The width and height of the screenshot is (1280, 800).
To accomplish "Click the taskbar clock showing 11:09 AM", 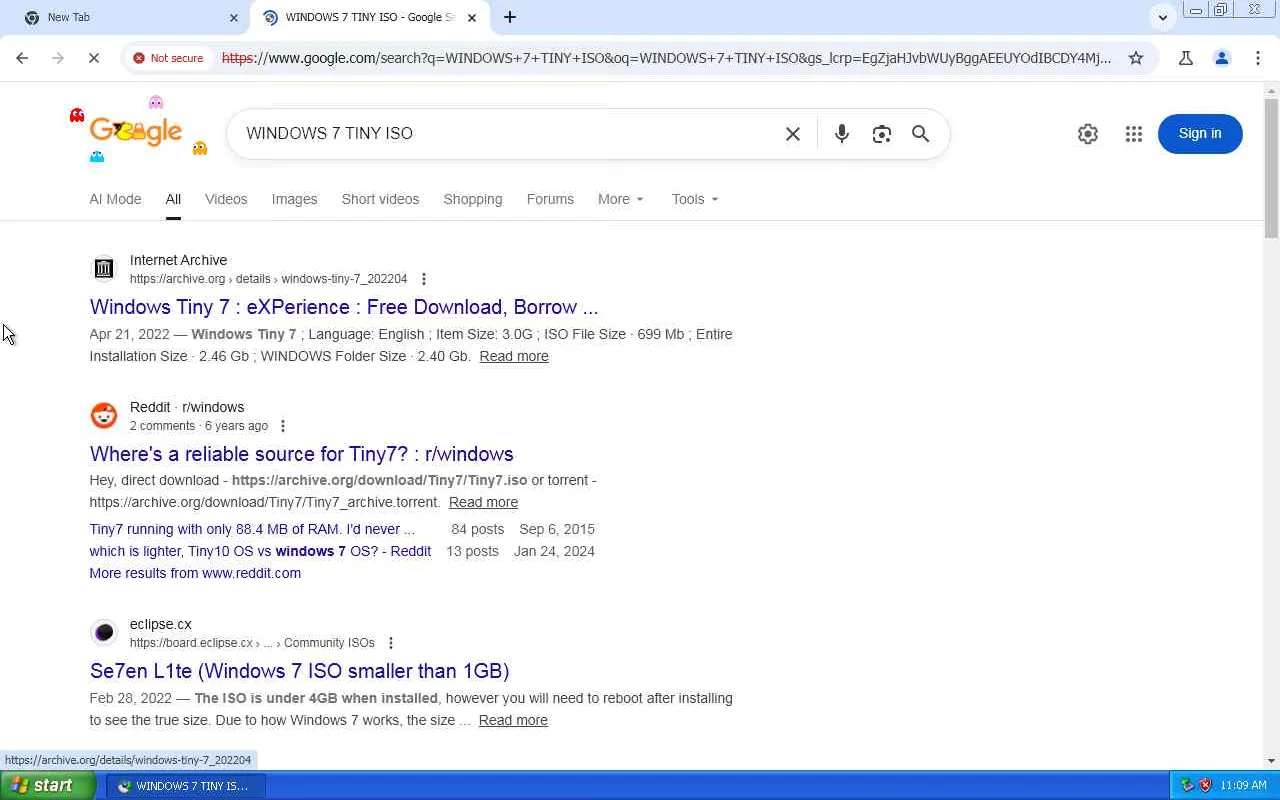I will pyautogui.click(x=1244, y=786).
